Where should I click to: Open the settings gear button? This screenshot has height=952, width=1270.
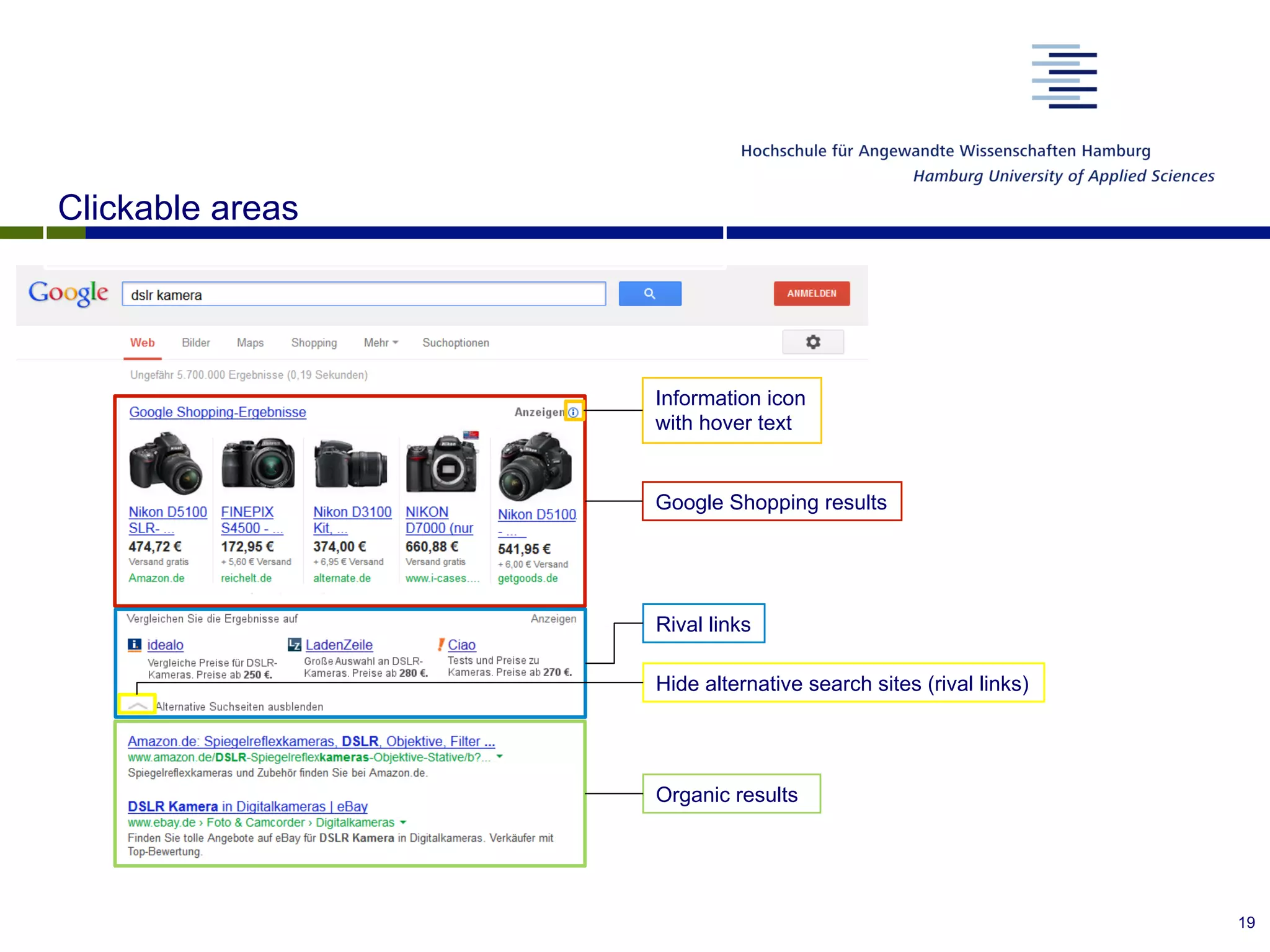pyautogui.click(x=812, y=342)
